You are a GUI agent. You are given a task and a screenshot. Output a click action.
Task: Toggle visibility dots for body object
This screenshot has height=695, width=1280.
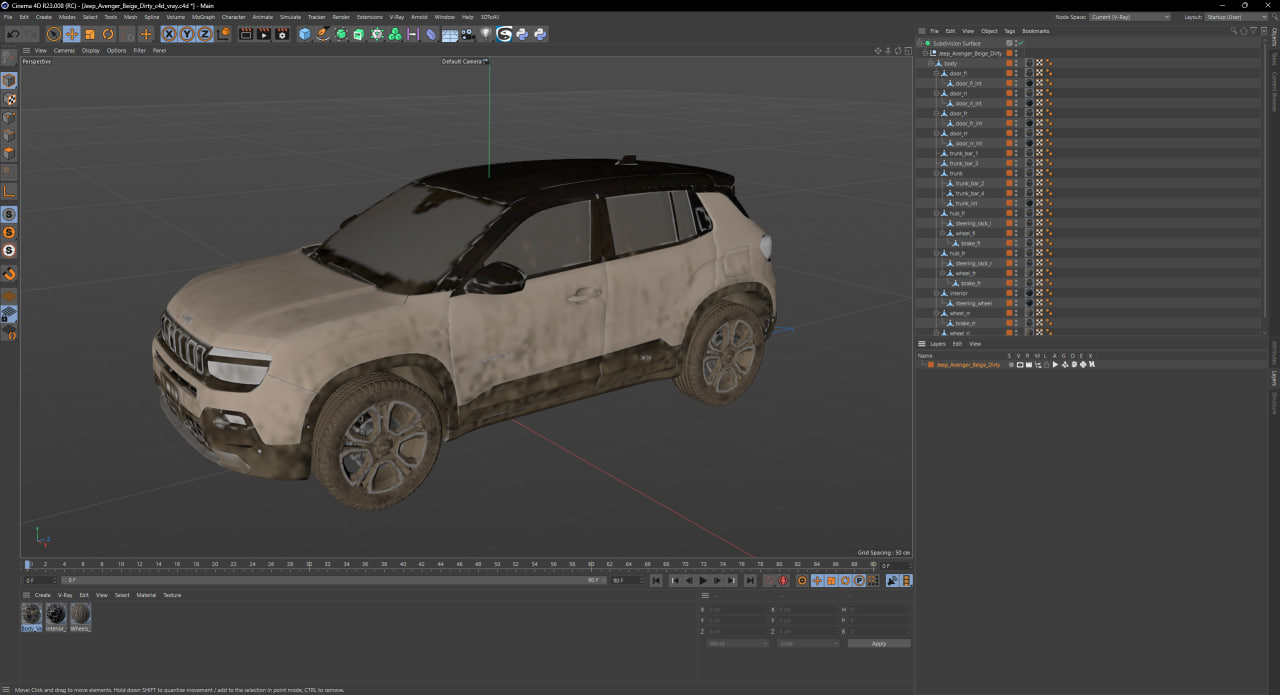(1017, 63)
